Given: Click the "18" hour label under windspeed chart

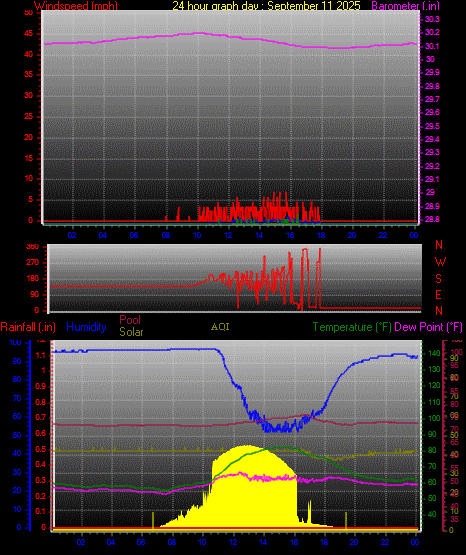Looking at the screenshot, I should click(321, 235).
